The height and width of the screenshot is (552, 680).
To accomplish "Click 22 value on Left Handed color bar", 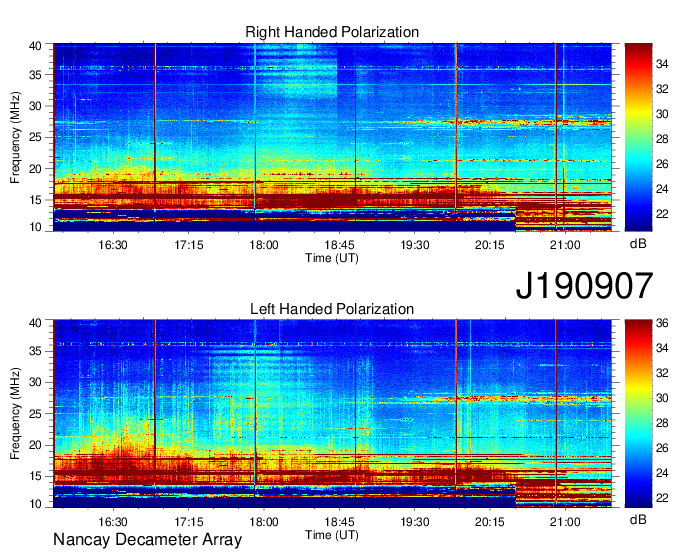I will [x=662, y=498].
